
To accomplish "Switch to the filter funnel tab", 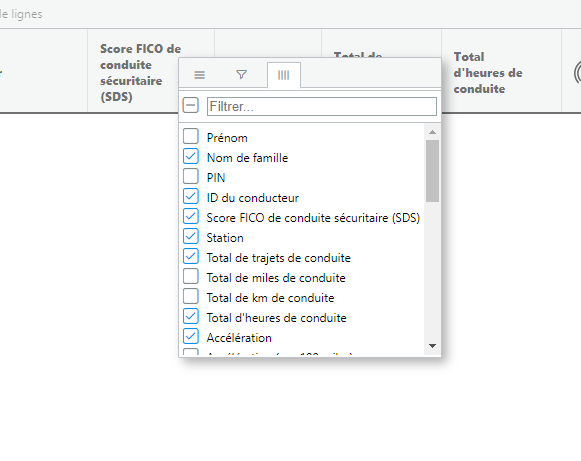I will coord(241,75).
